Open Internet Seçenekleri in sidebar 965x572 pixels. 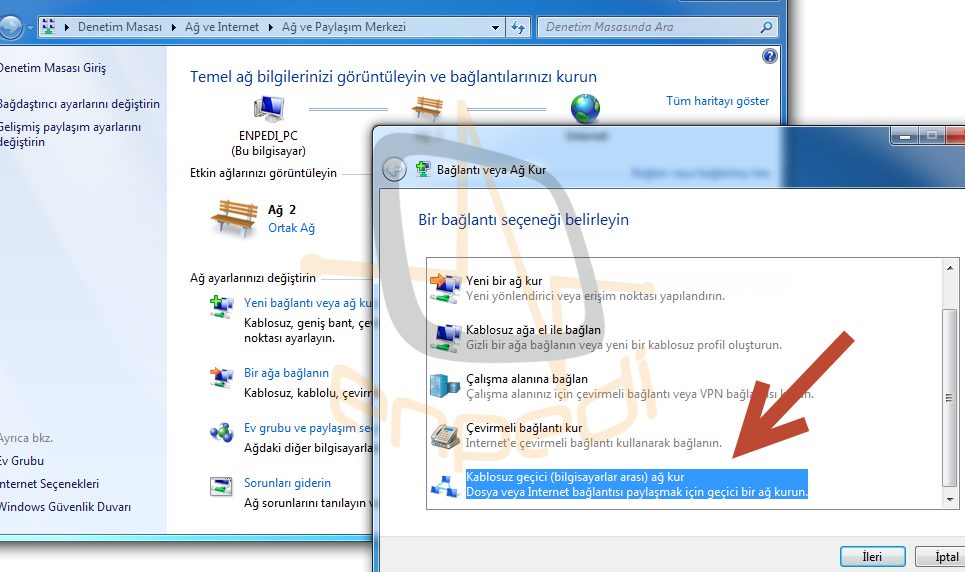(x=49, y=484)
